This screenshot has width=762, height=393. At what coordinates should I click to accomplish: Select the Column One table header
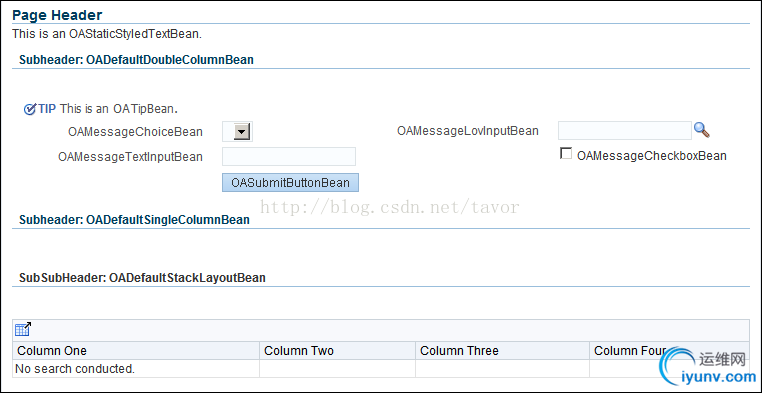(138, 350)
